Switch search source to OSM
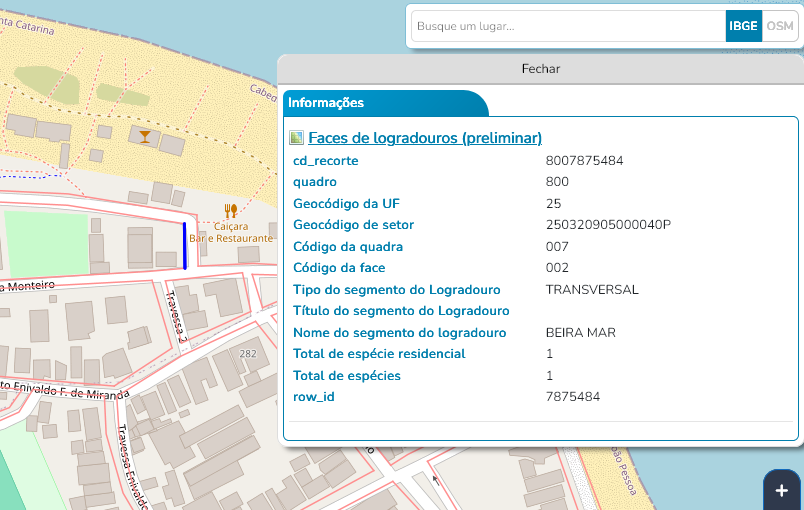This screenshot has width=804, height=510. (779, 26)
